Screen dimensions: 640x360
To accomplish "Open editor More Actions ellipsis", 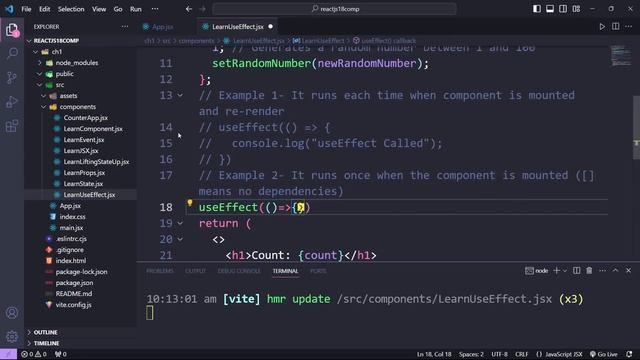I will [629, 27].
